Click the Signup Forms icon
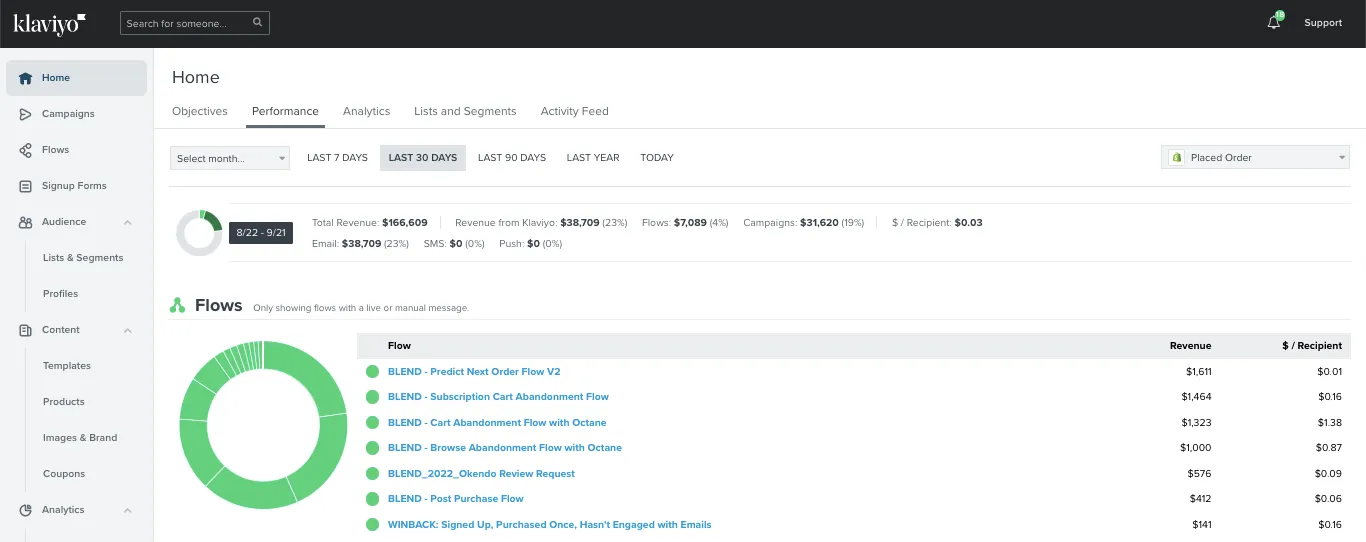The width and height of the screenshot is (1366, 542). [26, 186]
